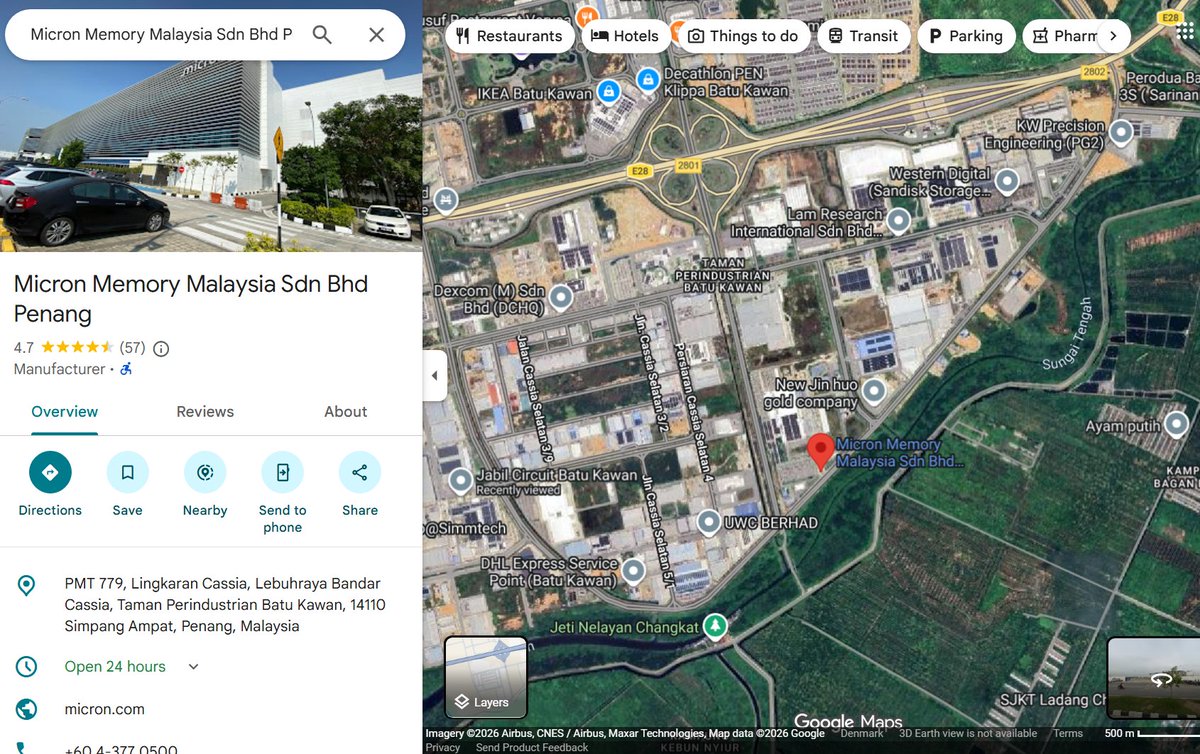Switch to the Reviews tab
This screenshot has height=754, width=1200.
pyautogui.click(x=205, y=412)
